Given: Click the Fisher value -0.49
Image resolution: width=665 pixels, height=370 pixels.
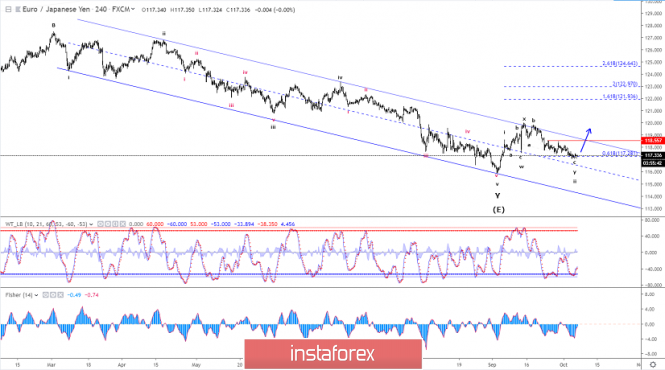Looking at the screenshot, I should [x=75, y=295].
